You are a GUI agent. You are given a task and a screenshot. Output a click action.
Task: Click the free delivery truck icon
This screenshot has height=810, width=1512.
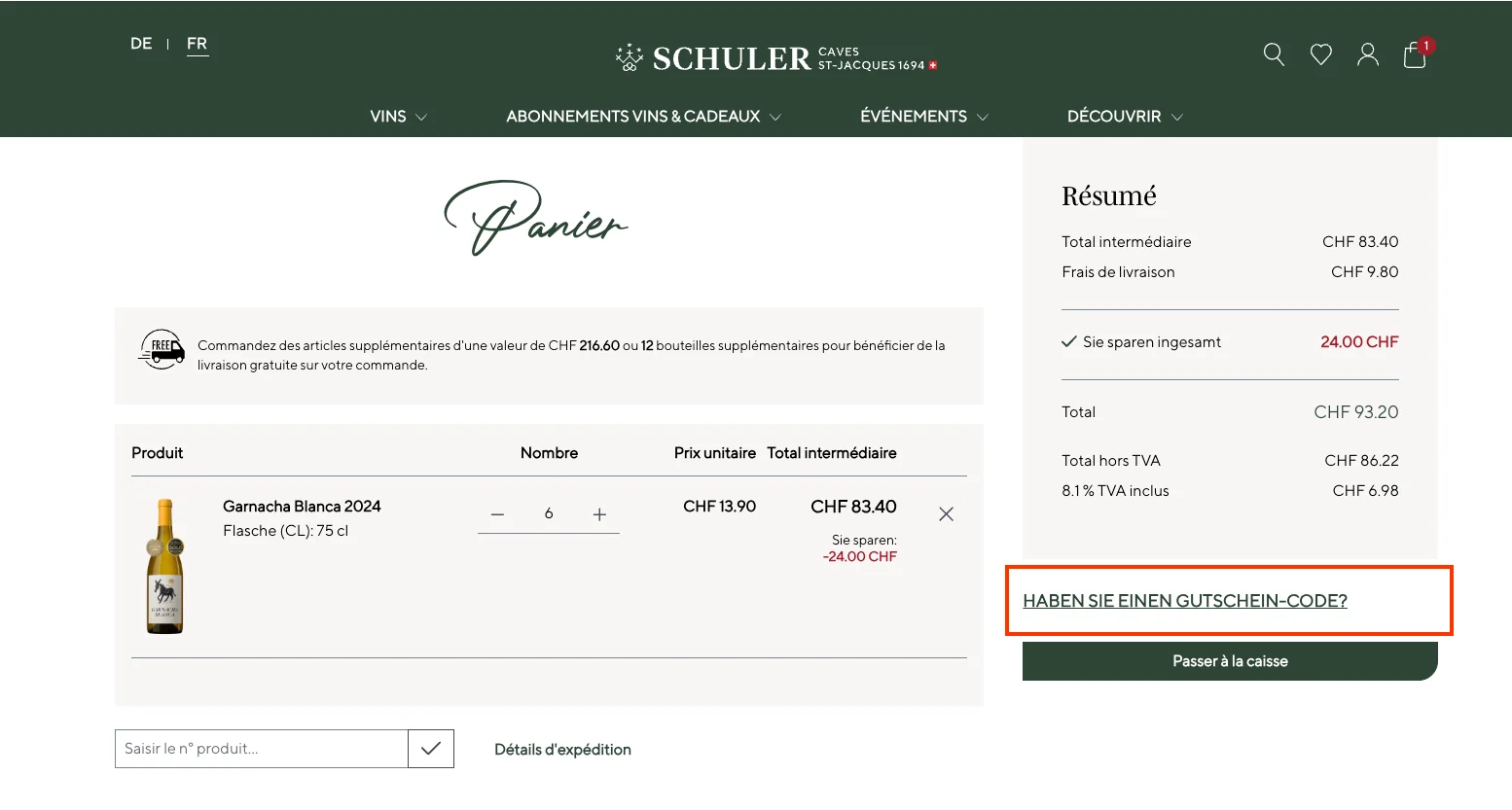coord(162,350)
